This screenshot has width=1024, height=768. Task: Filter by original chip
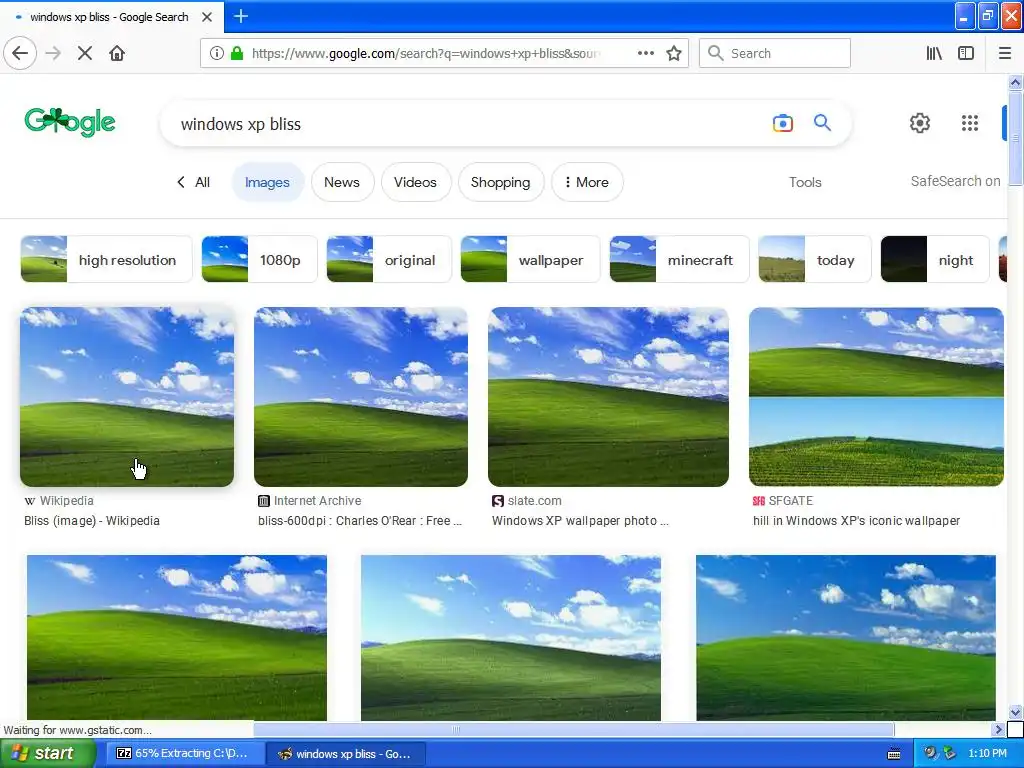(x=389, y=259)
